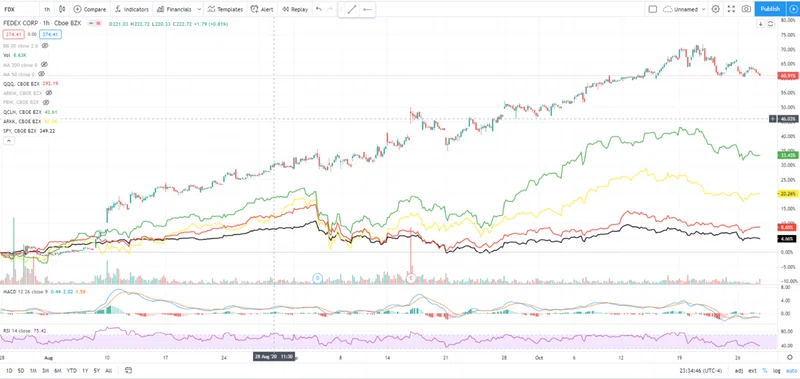
Task: Select the 1M date range
Action: 33,370
